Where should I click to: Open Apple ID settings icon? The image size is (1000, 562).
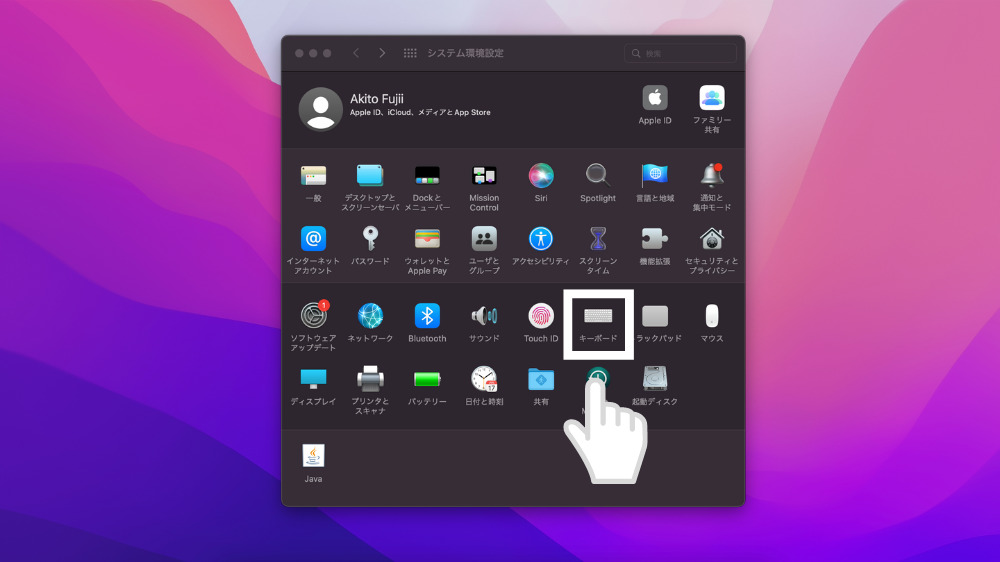click(x=655, y=98)
